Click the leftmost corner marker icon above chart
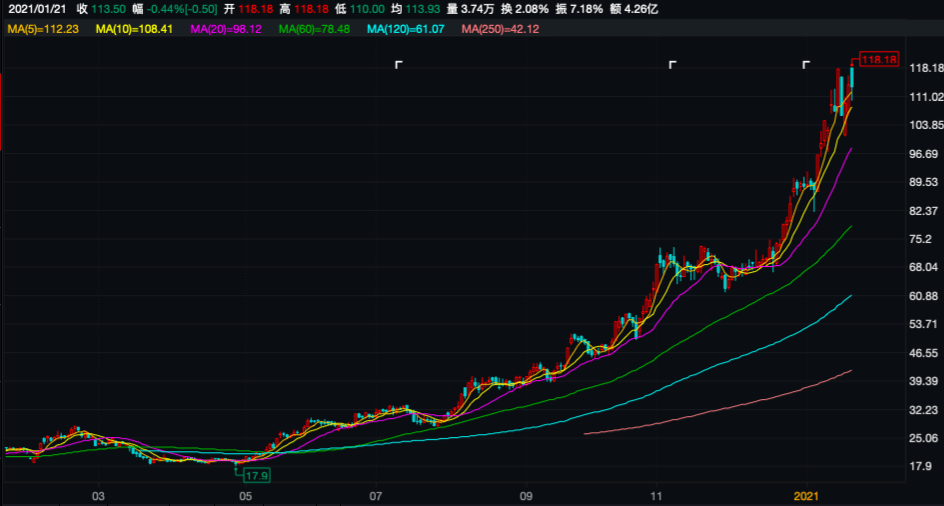The height and width of the screenshot is (506, 944). [x=398, y=65]
